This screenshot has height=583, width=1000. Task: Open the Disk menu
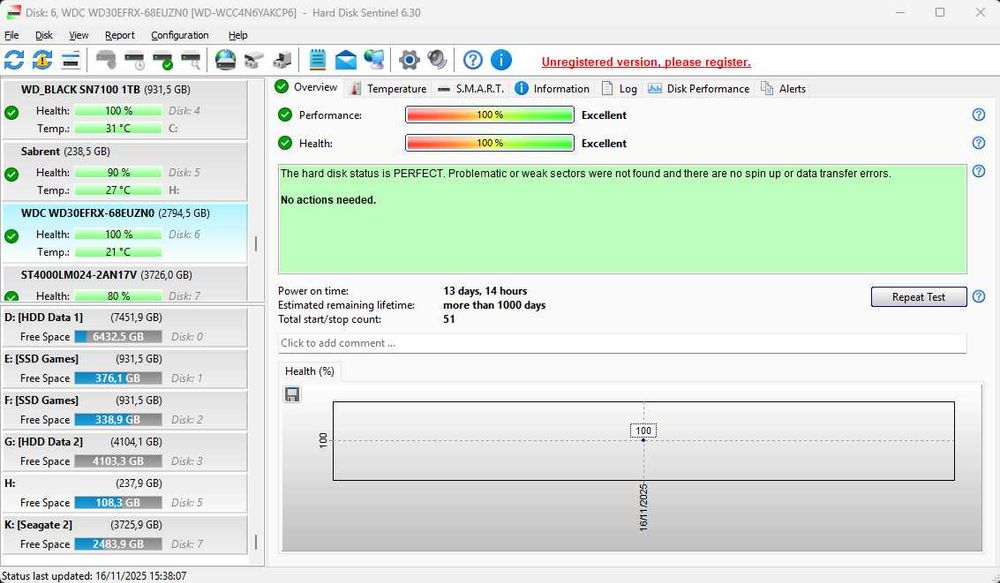(x=43, y=35)
